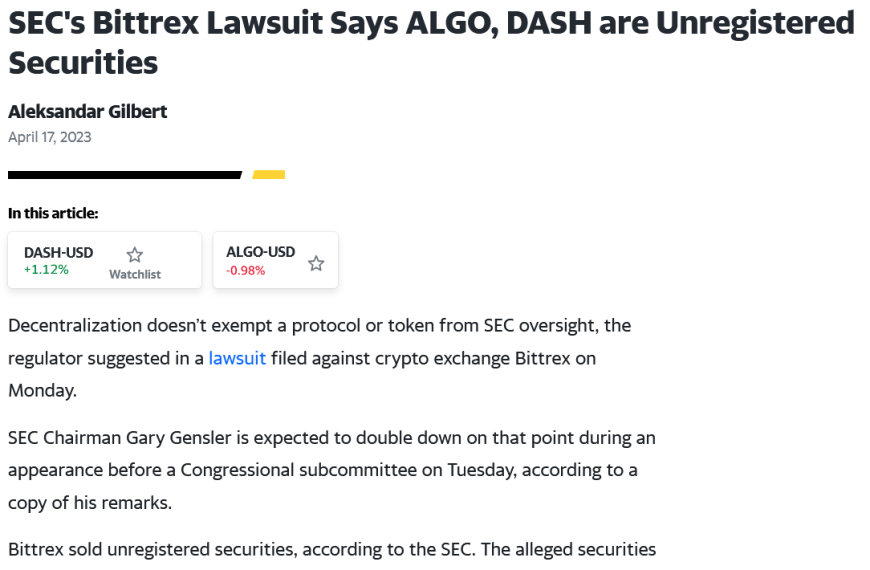The width and height of the screenshot is (870, 570).
Task: Open the DASH-USD ticker symbol
Action: tap(58, 253)
